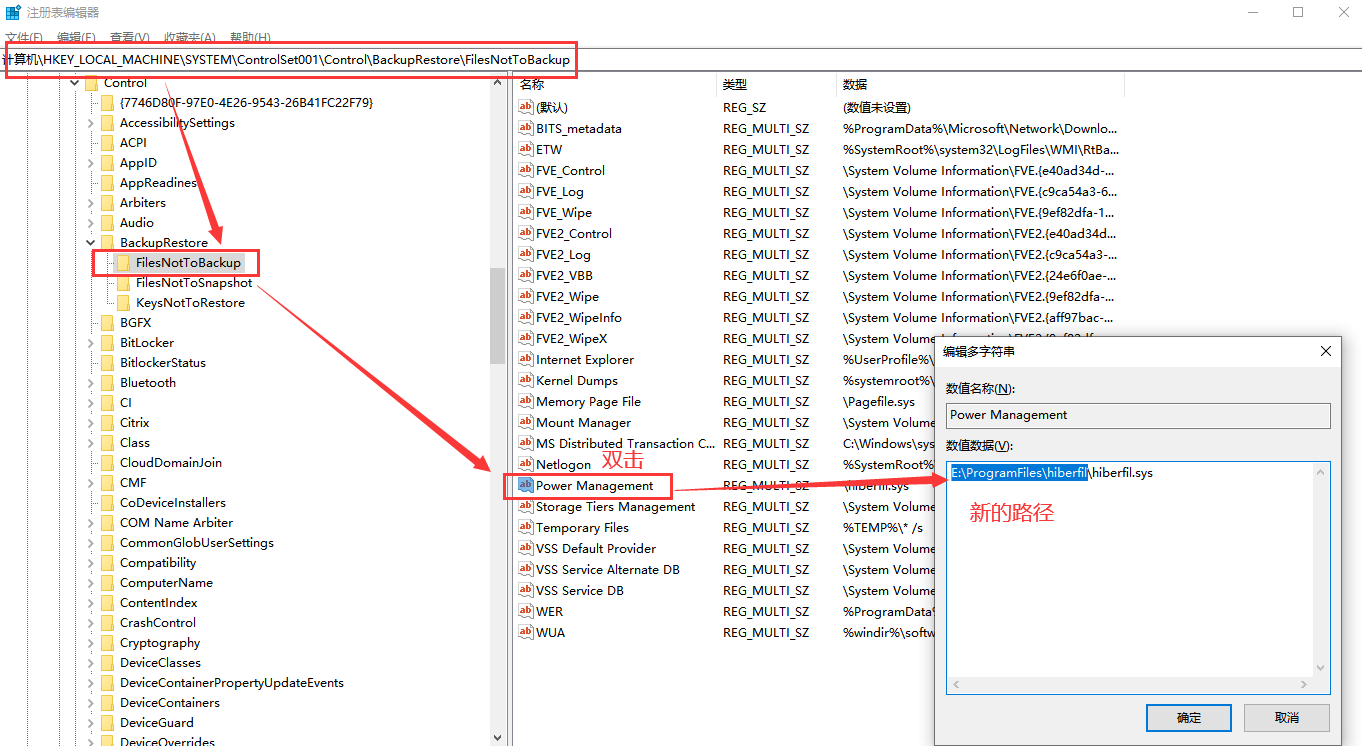Screen dimensions: 1362x746
Task: Select the Storage Tiers Management value name
Action: click(615, 506)
